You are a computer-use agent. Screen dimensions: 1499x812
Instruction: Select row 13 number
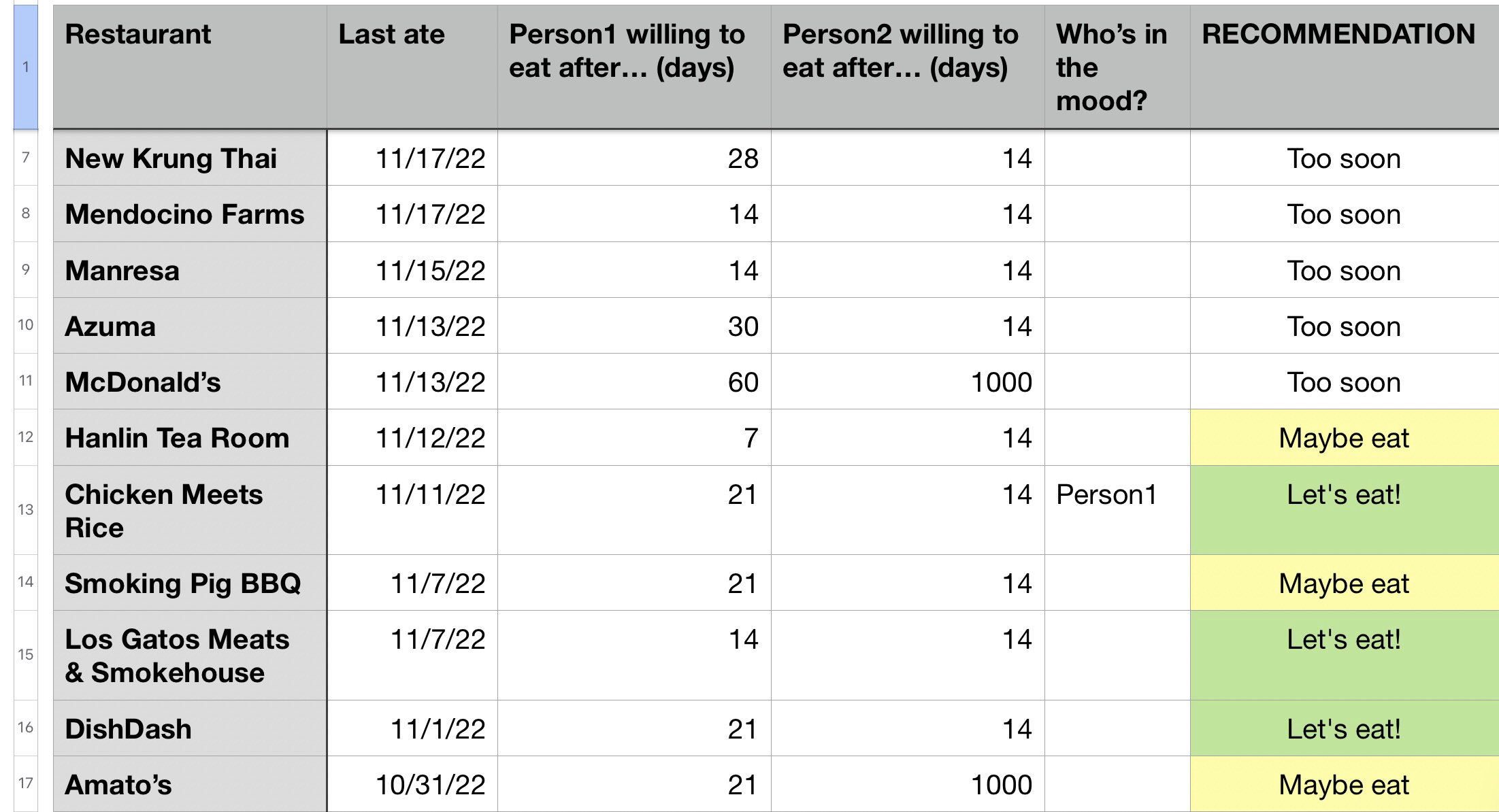tap(26, 509)
